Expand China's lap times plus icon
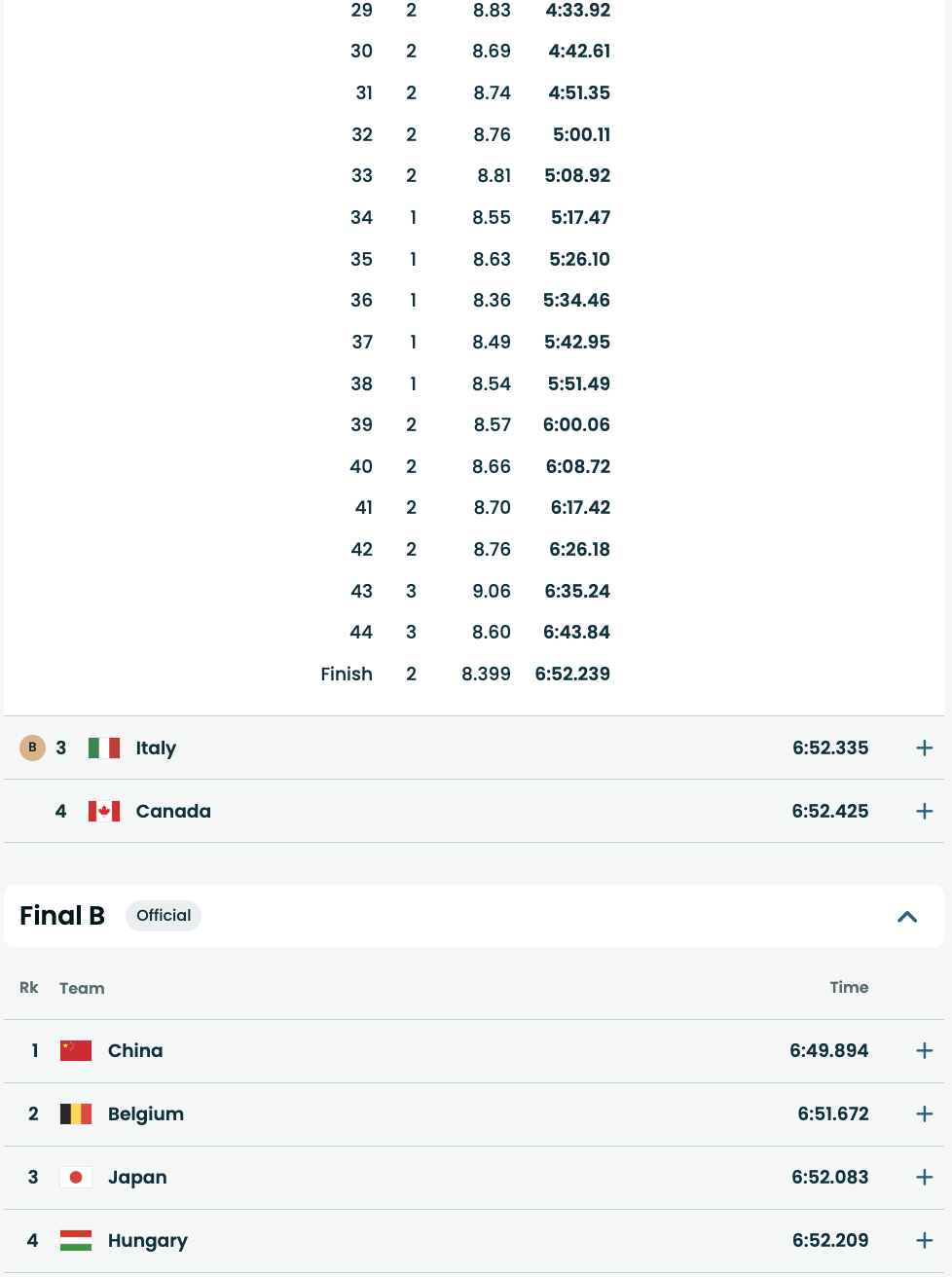The height and width of the screenshot is (1277, 952). [924, 1050]
